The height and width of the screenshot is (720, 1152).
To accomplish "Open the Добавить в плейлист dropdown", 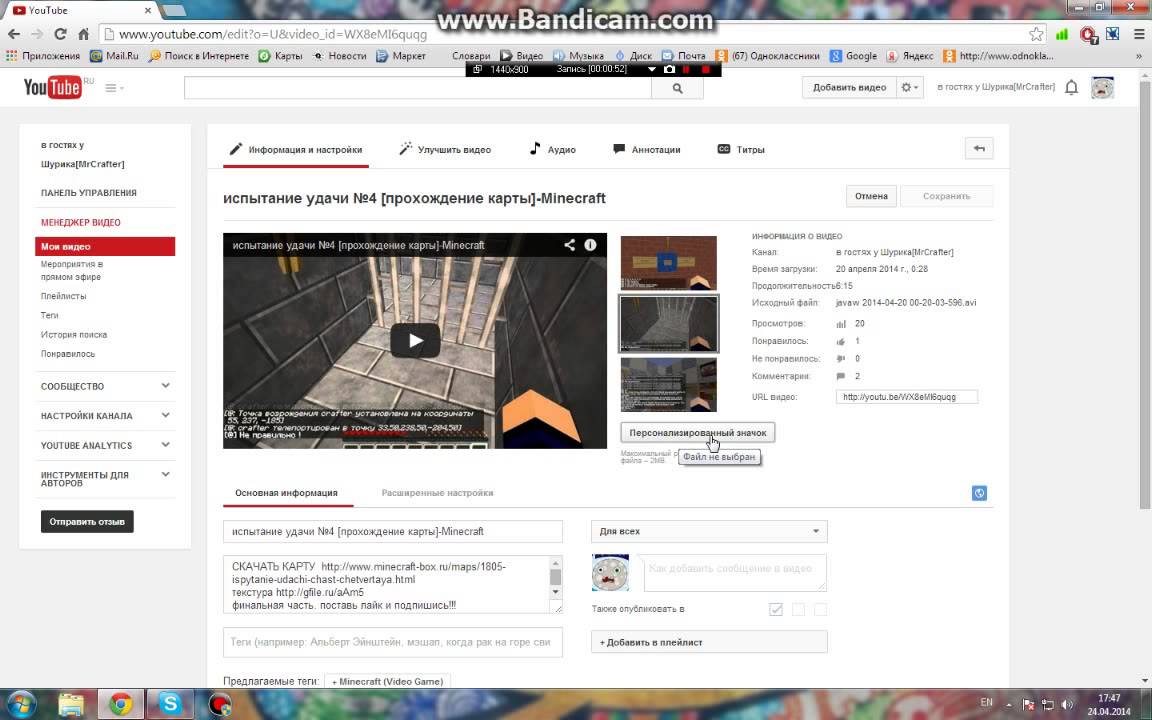I will coord(709,642).
